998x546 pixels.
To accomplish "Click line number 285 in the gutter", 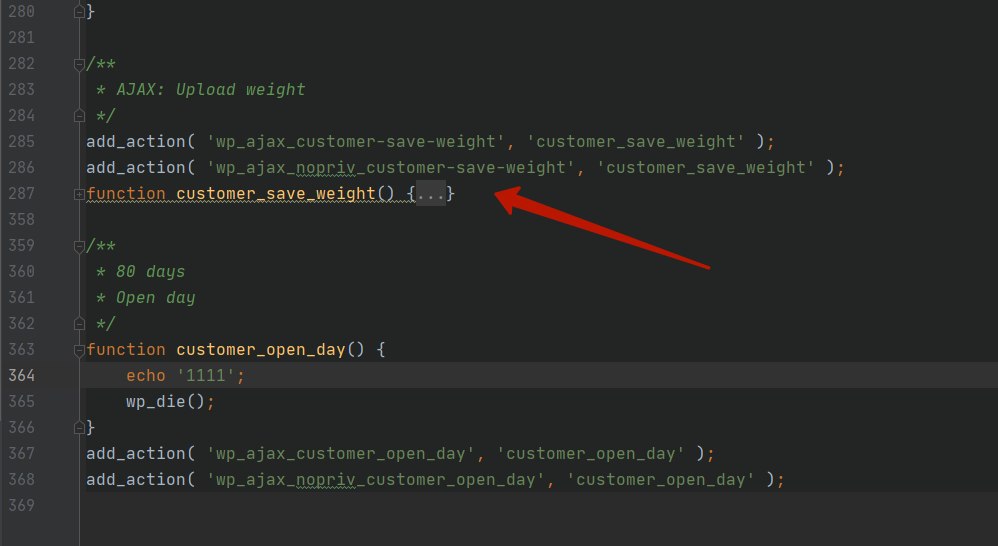I will pyautogui.click(x=22, y=141).
